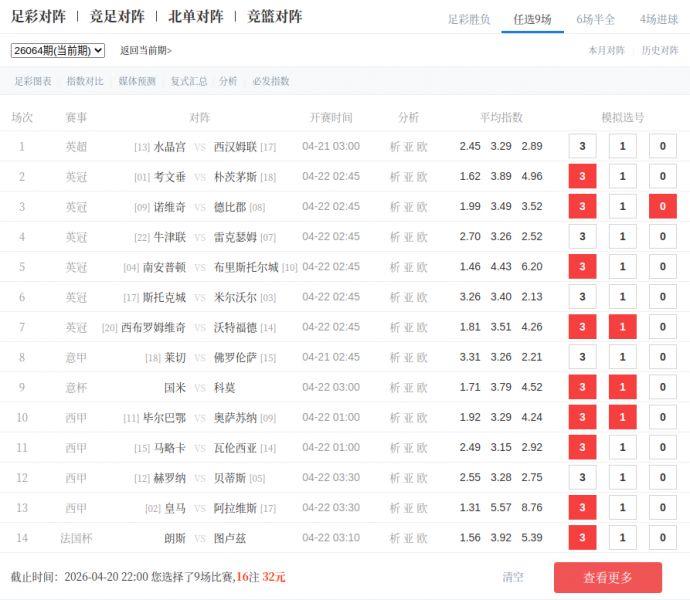
Task: Click 清空 to clear selections
Action: (x=513, y=577)
